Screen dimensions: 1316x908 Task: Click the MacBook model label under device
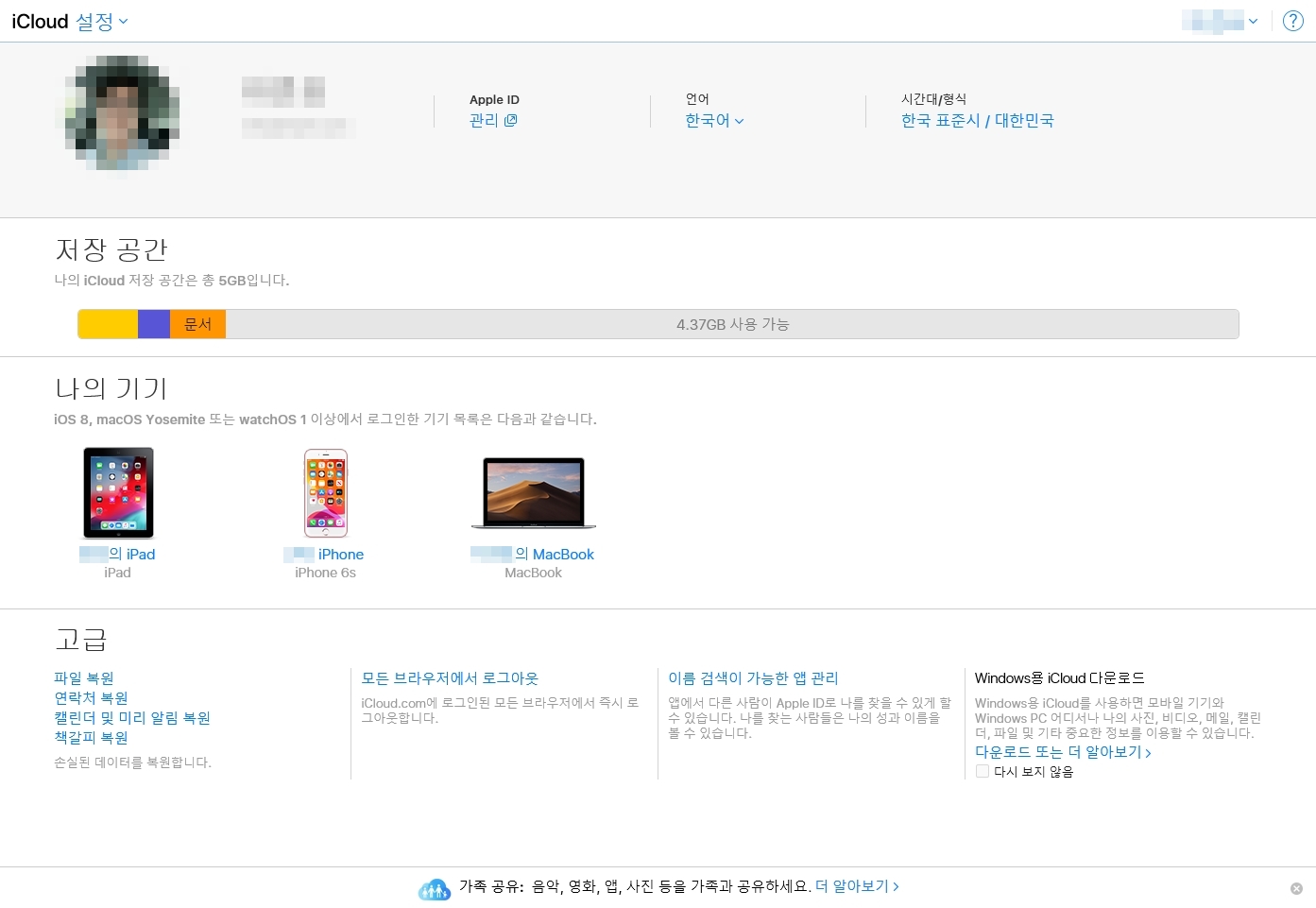[533, 573]
